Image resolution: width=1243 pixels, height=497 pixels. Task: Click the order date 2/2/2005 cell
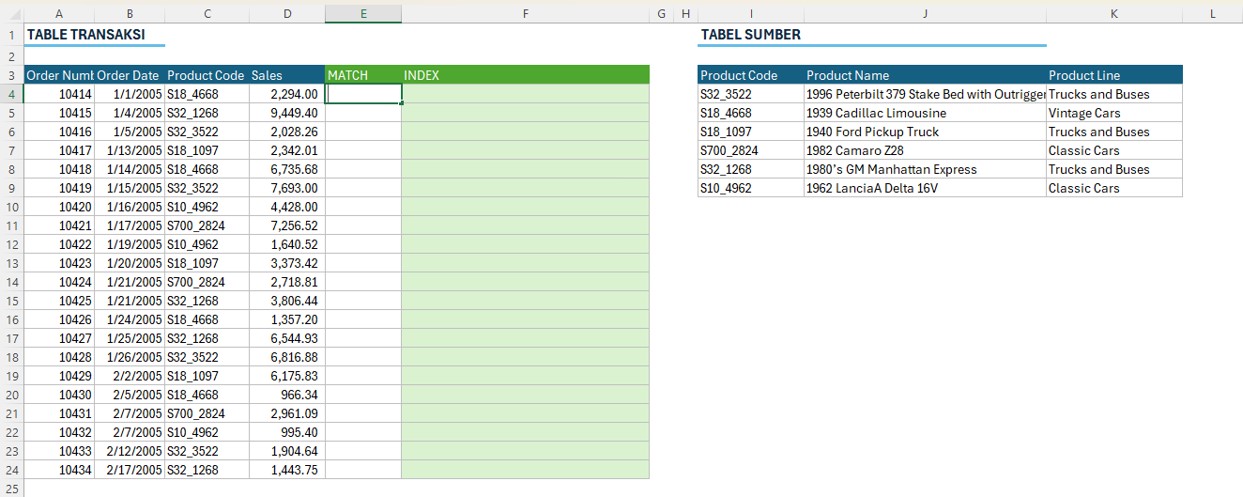coord(129,376)
